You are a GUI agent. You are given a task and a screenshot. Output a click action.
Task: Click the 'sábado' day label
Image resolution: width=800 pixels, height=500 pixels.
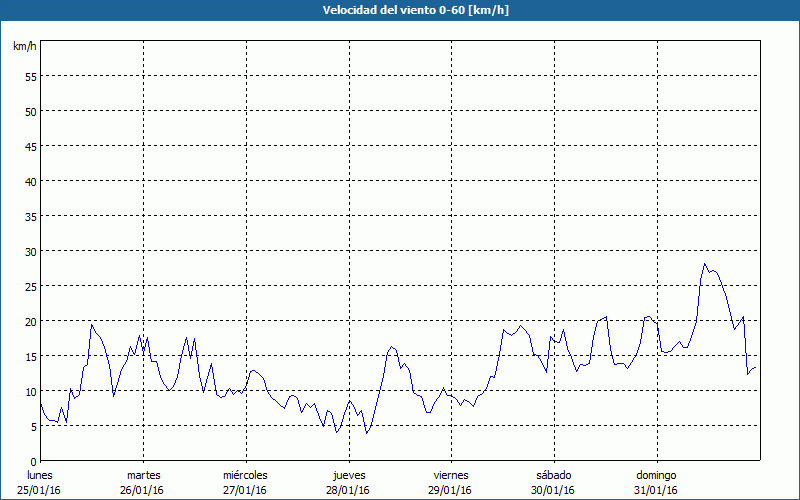pyautogui.click(x=553, y=475)
